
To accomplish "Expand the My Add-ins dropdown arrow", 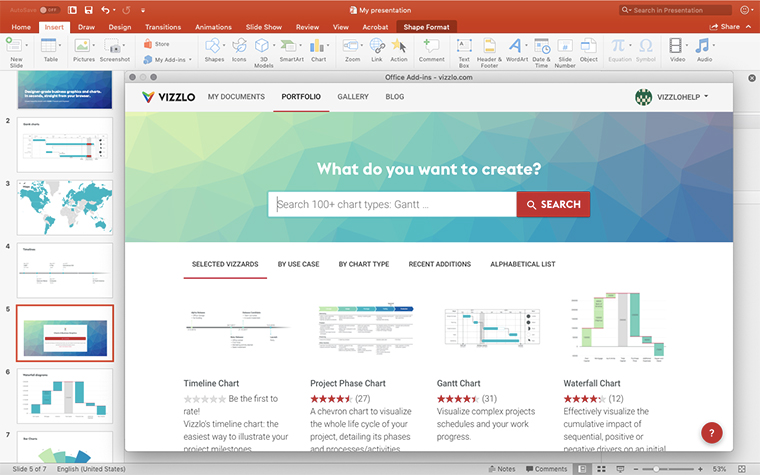I will click(190, 60).
